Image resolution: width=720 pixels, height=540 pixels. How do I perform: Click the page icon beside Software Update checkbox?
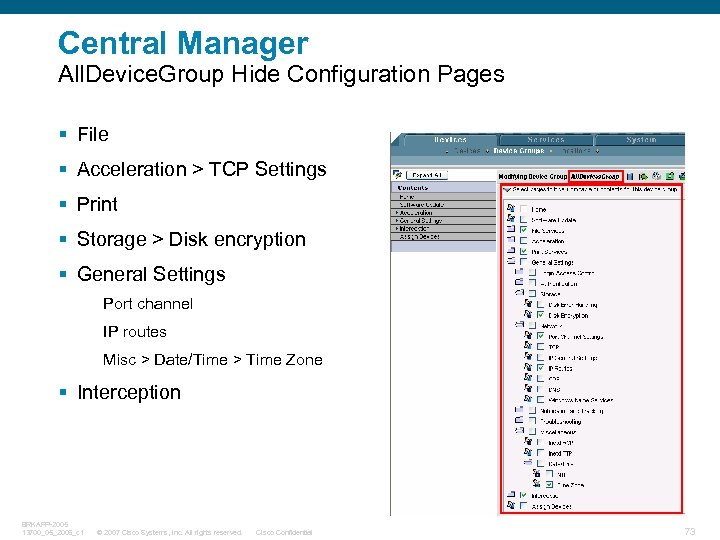point(511,219)
